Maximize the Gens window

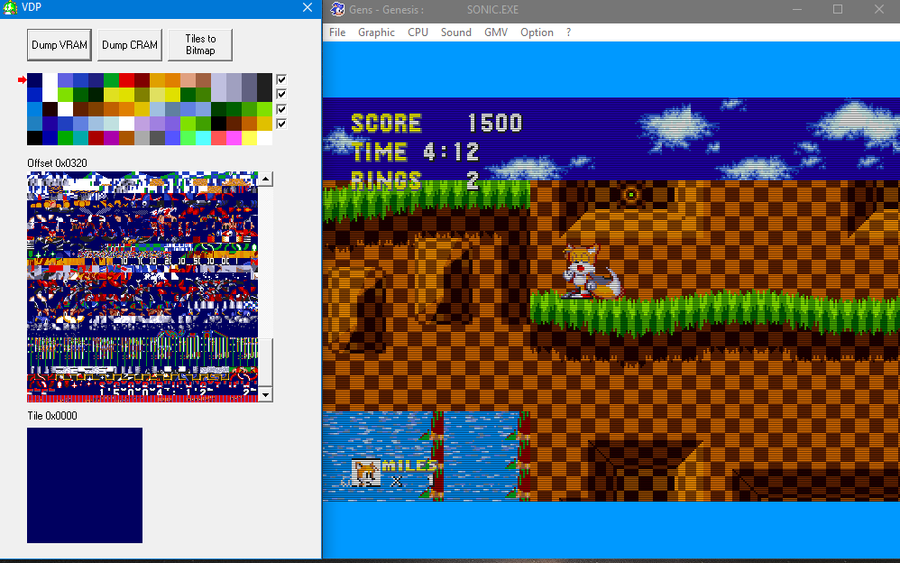click(x=837, y=9)
